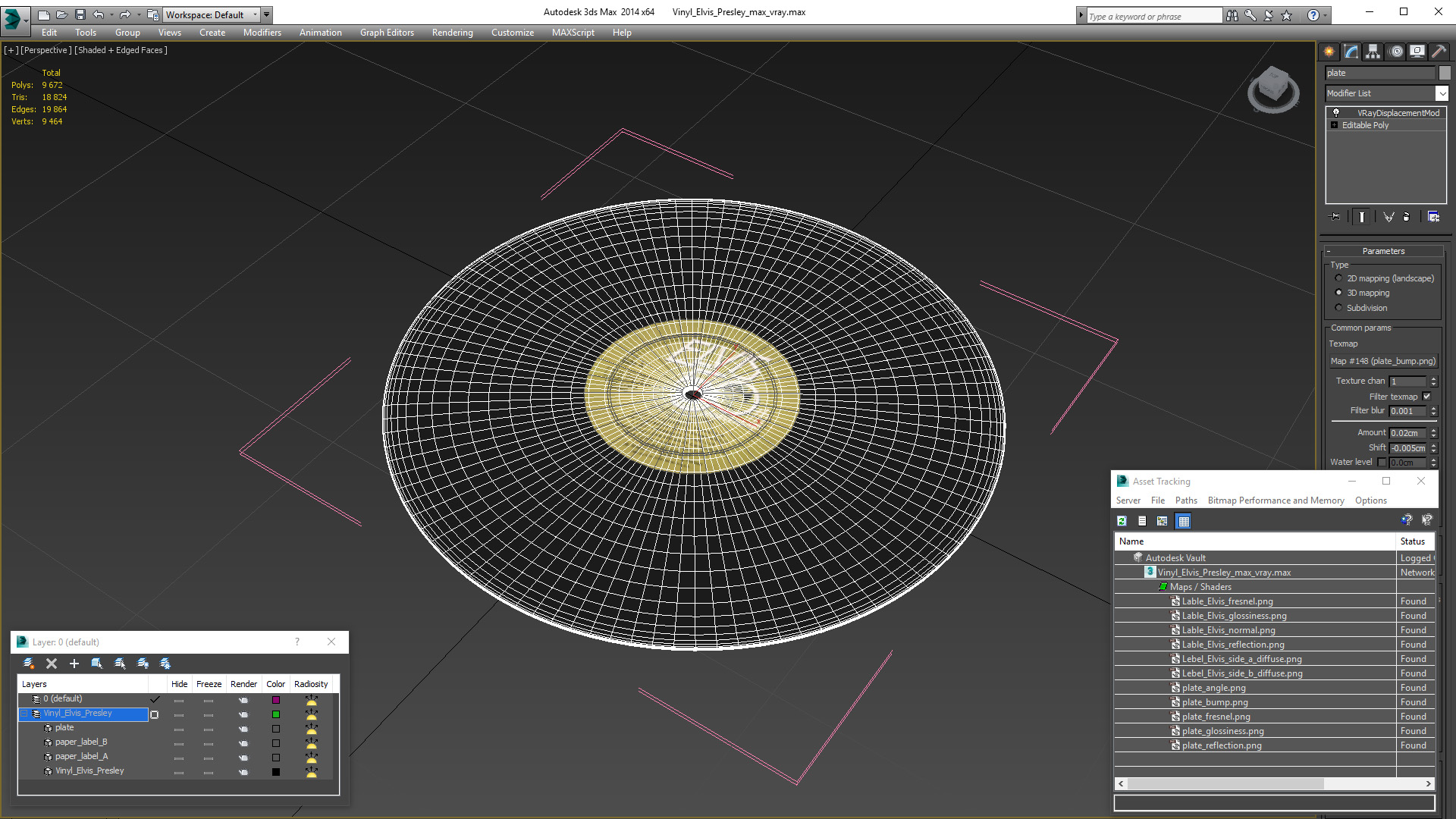The image size is (1456, 819).
Task: Select 2D mapping (landscape) radio button
Action: tap(1338, 278)
